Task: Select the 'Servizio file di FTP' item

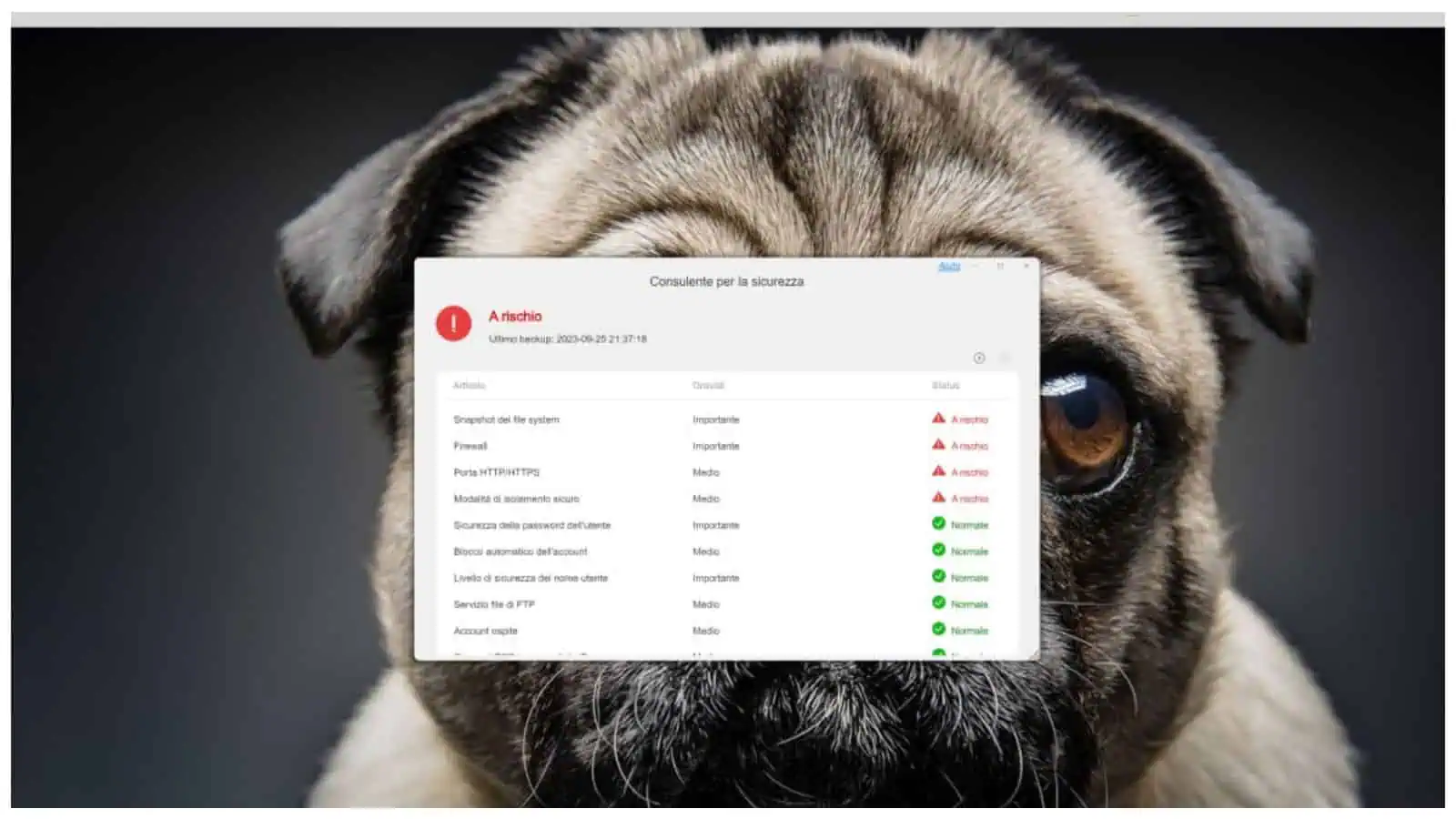Action: (x=493, y=604)
